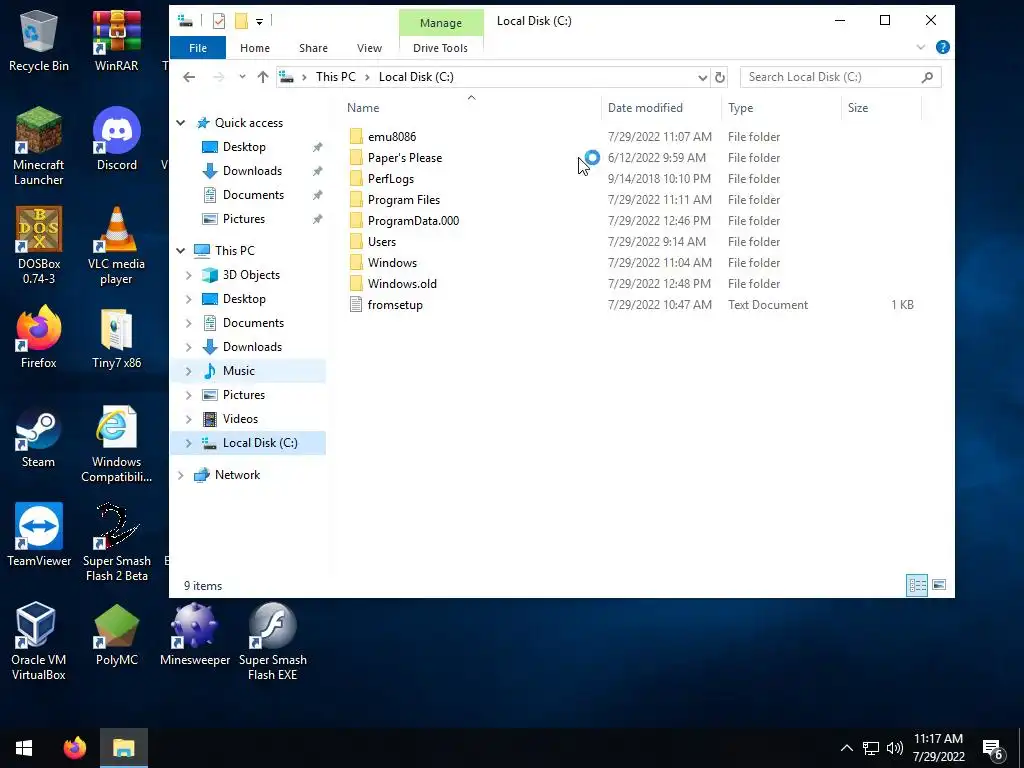The width and height of the screenshot is (1024, 768).
Task: Launch WinRAR from the desktop
Action: tap(116, 40)
